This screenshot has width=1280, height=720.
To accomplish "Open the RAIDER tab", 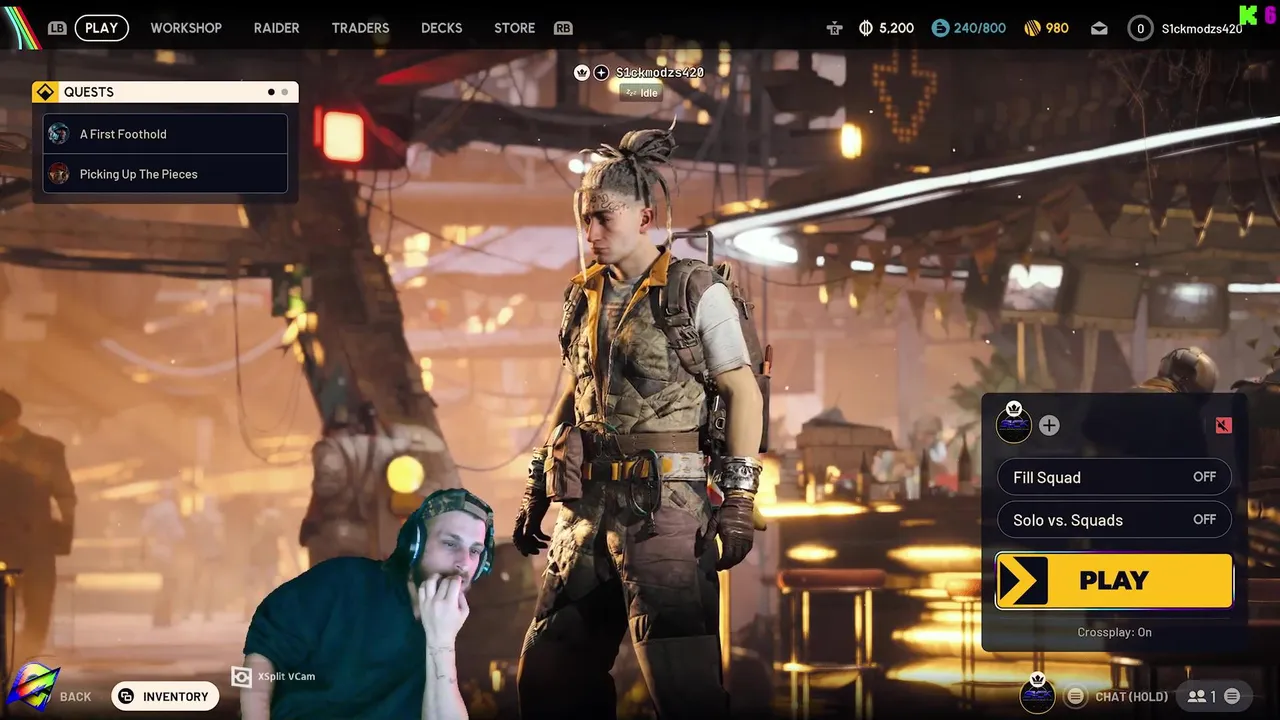I will point(276,28).
